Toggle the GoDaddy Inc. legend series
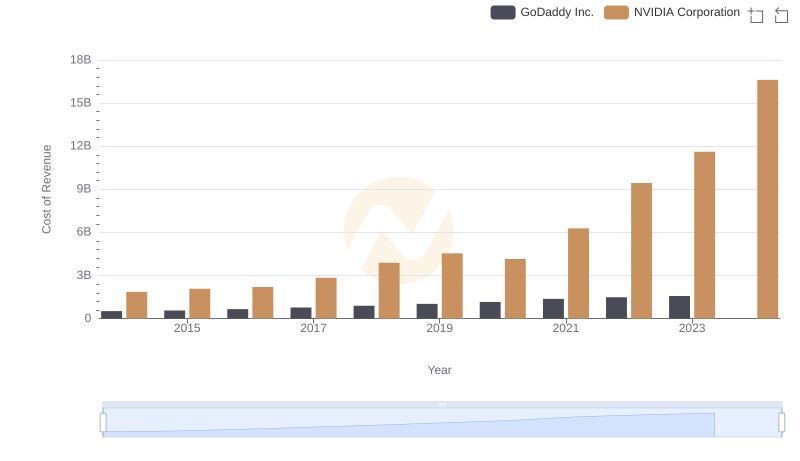Image resolution: width=800 pixels, height=461 pixels. [x=542, y=12]
